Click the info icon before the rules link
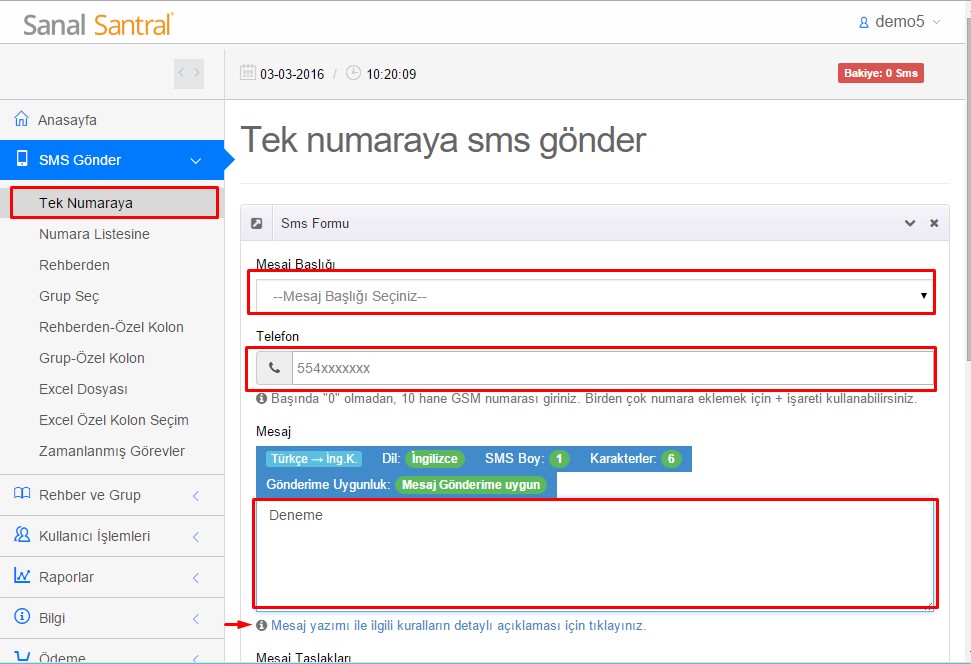The image size is (971, 664). pyautogui.click(x=262, y=626)
